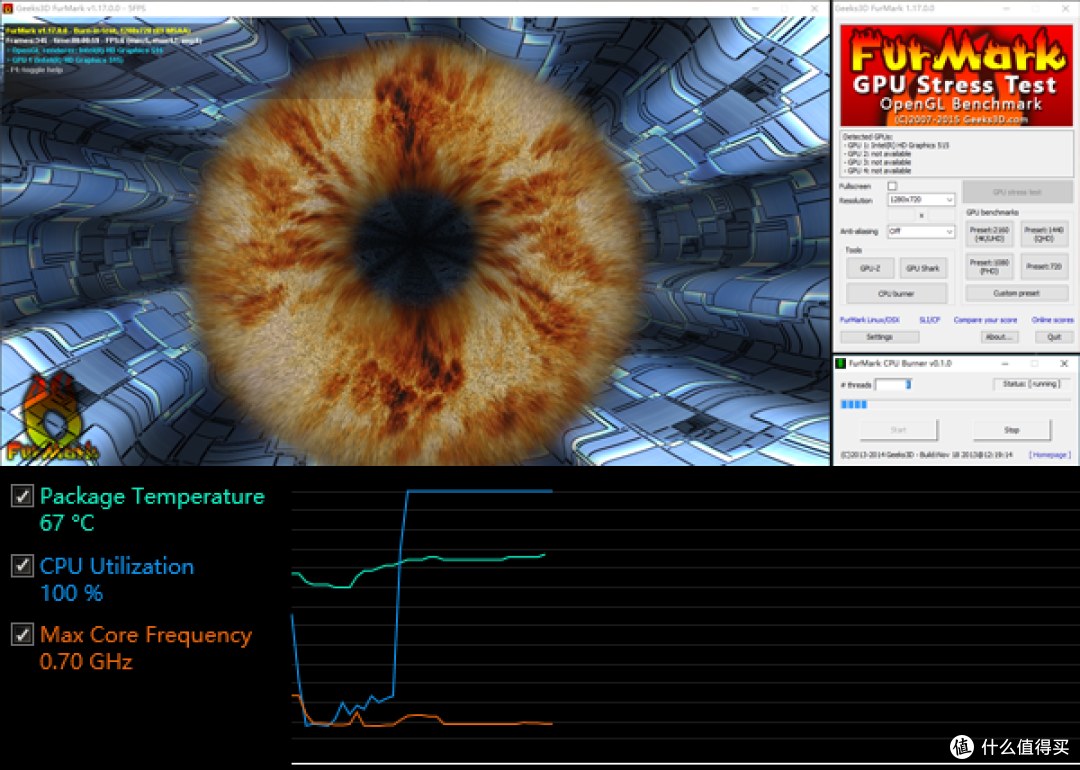Click the custom width resolution field

[x=904, y=216]
